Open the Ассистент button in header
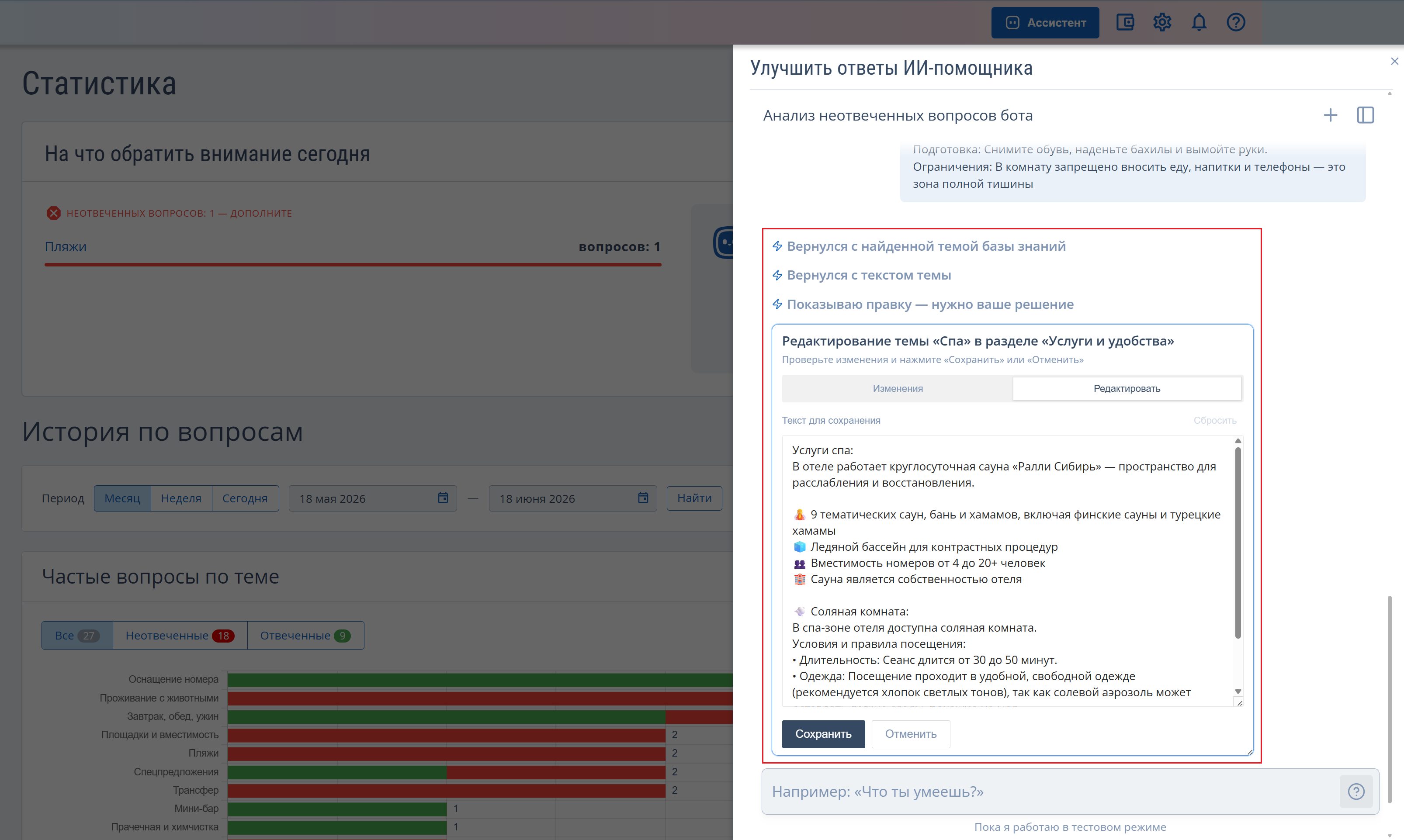The image size is (1404, 840). pyautogui.click(x=1045, y=23)
